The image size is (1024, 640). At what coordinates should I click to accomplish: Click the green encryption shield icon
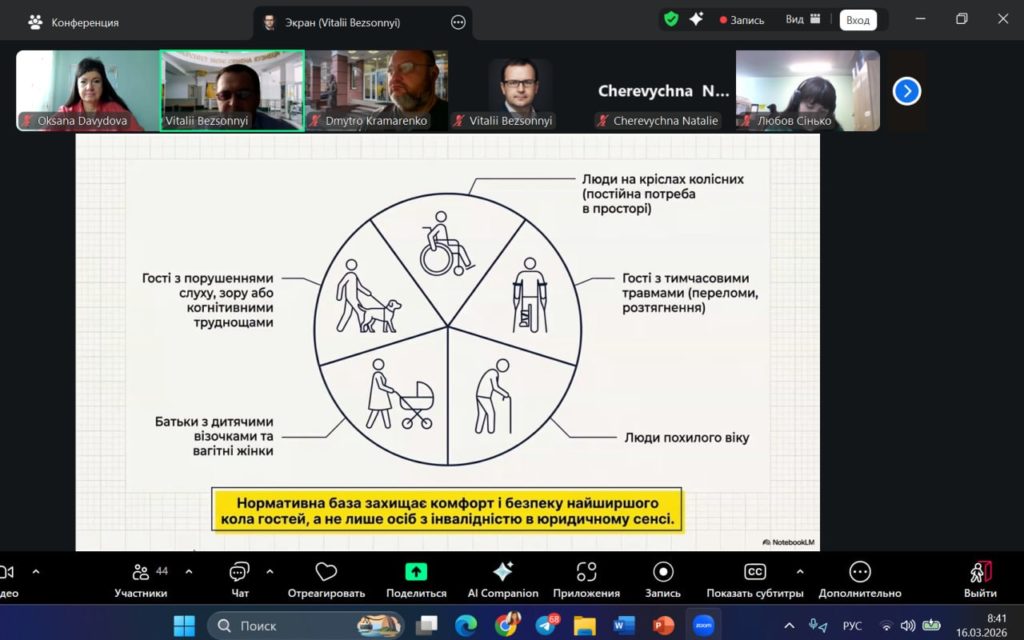tap(671, 19)
